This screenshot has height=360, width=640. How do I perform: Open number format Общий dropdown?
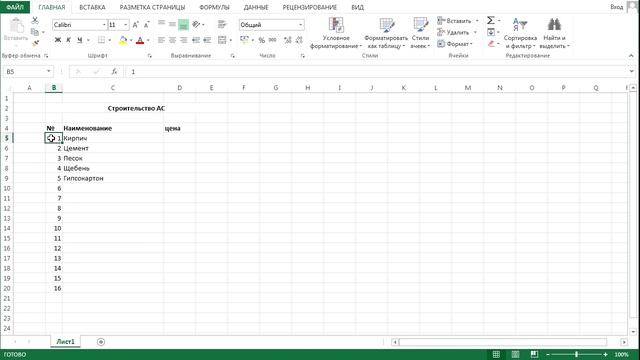click(301, 25)
